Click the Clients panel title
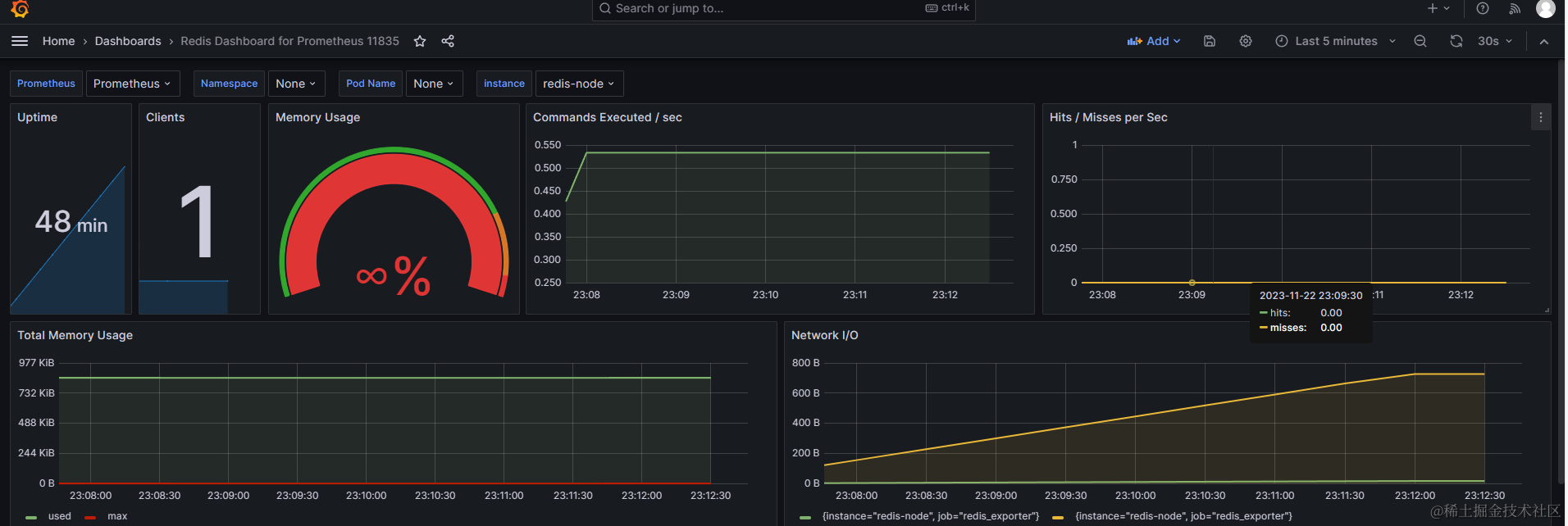1568x526 pixels. pyautogui.click(x=165, y=117)
